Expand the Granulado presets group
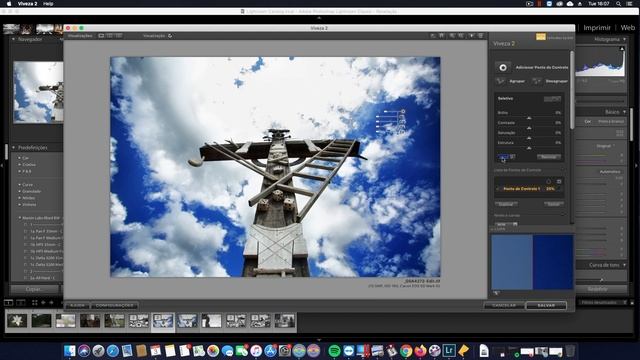640x360 pixels. pyautogui.click(x=20, y=191)
